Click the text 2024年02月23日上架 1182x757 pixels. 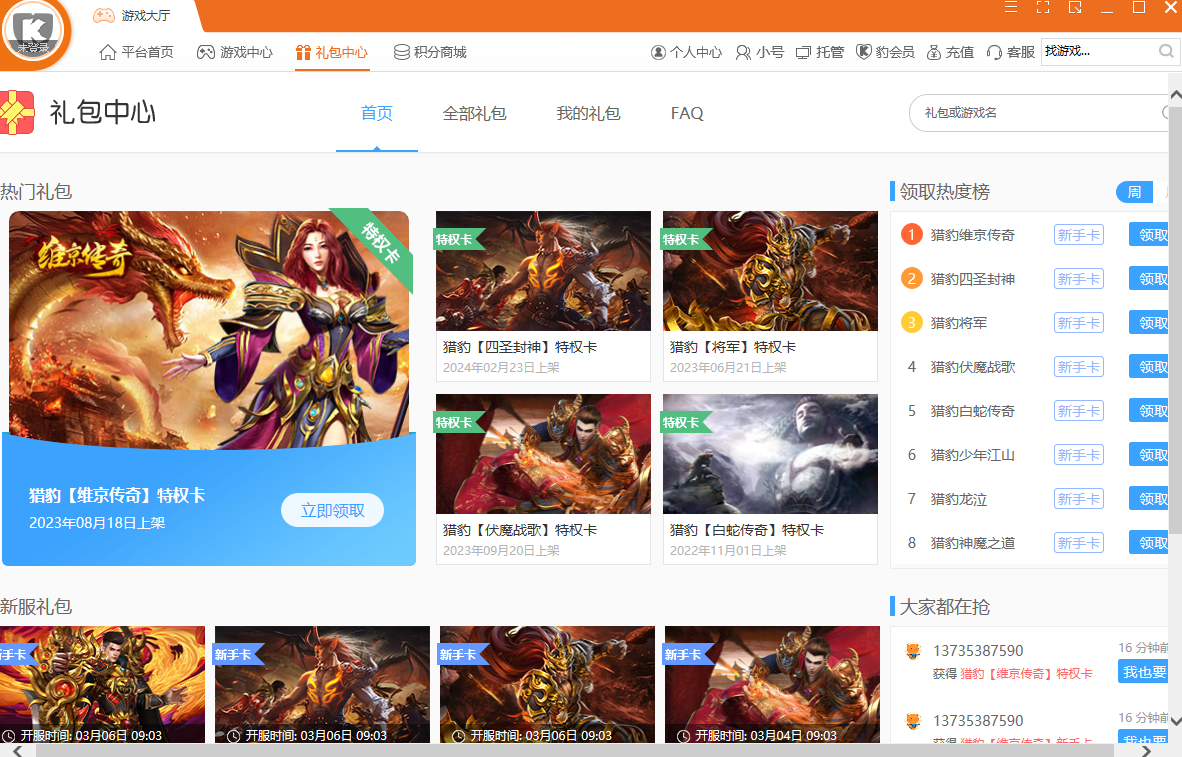(x=501, y=368)
